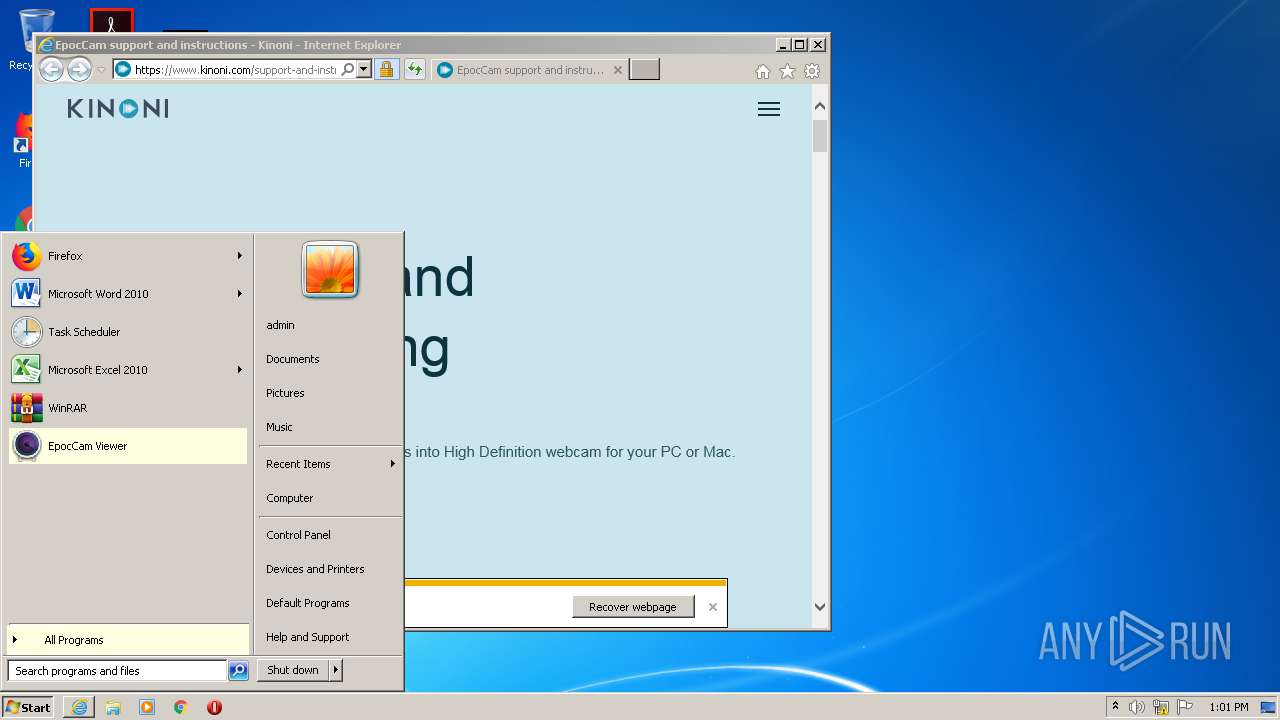Image resolution: width=1280 pixels, height=720 pixels.
Task: Click the security lock icon in IE
Action: click(x=386, y=70)
